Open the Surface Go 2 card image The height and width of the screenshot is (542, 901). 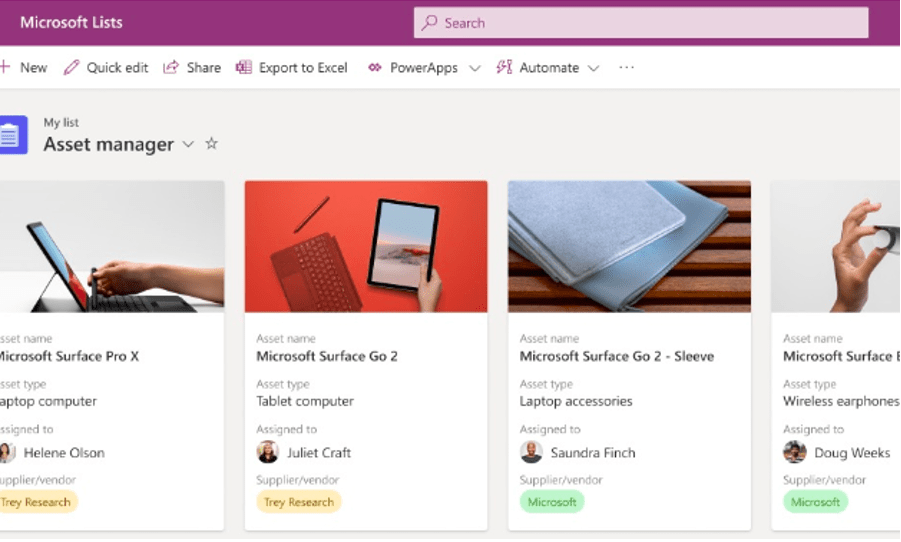coord(366,247)
